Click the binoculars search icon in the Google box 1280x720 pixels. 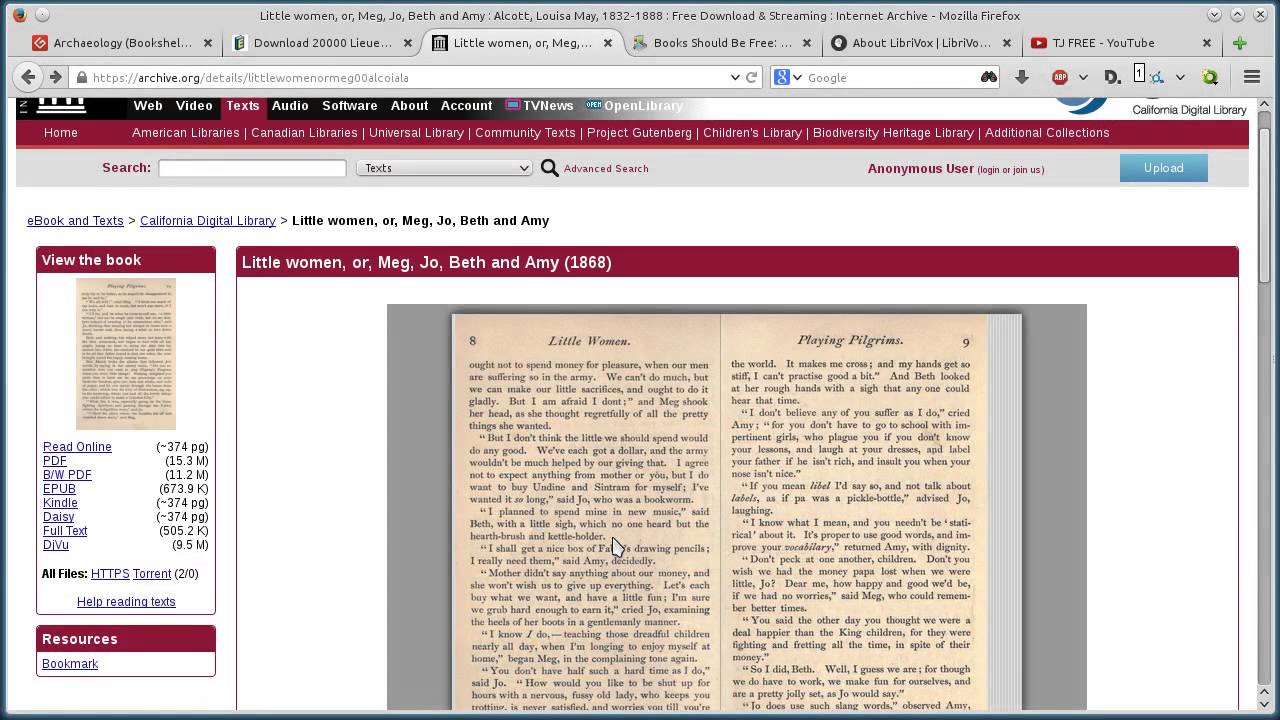(x=988, y=77)
